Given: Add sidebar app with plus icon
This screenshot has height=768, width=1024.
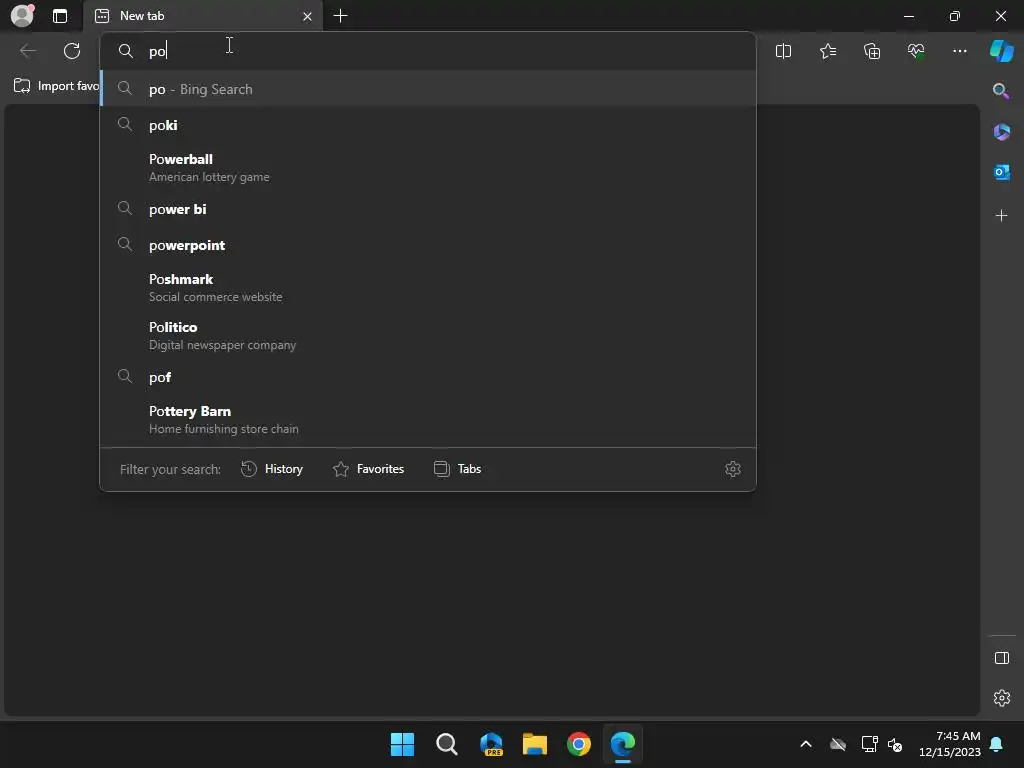Looking at the screenshot, I should pyautogui.click(x=1001, y=216).
